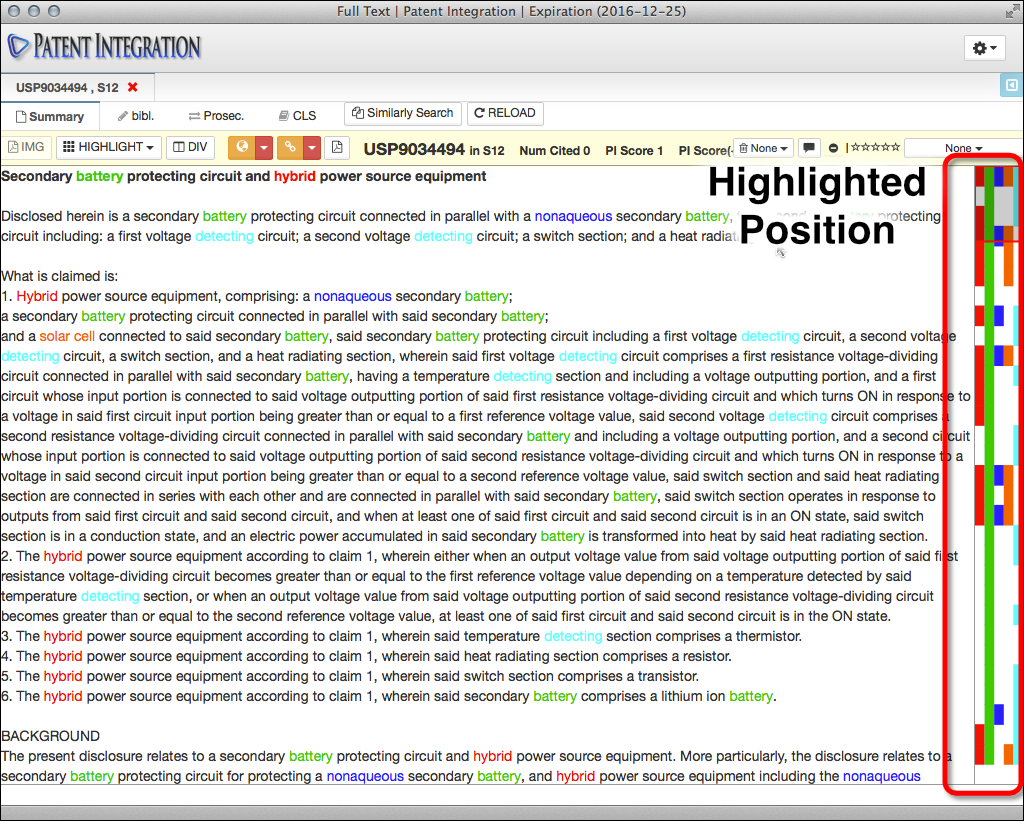Viewport: 1024px width, 821px height.
Task: Click the highlight position overview map viewport
Action: 997,204
